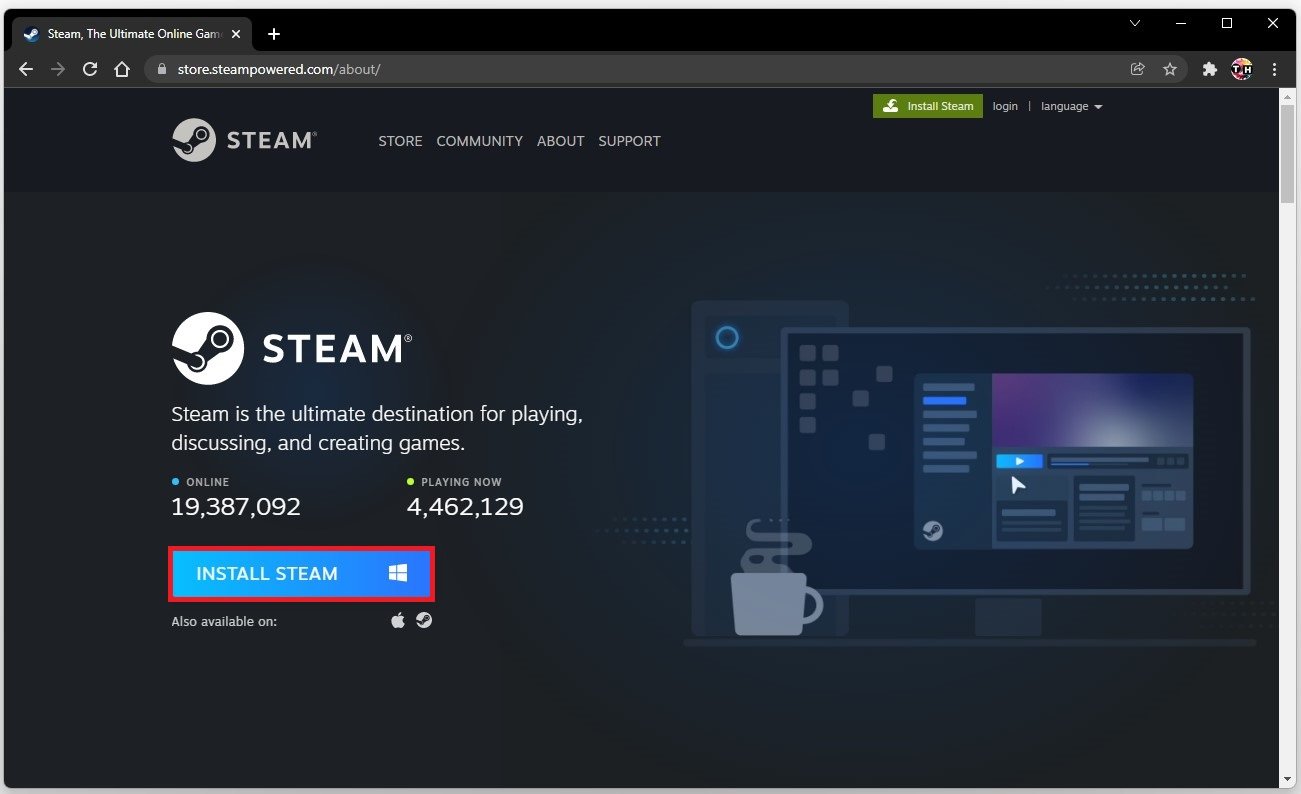
Task: Click the Steam logo in header
Action: [x=244, y=140]
